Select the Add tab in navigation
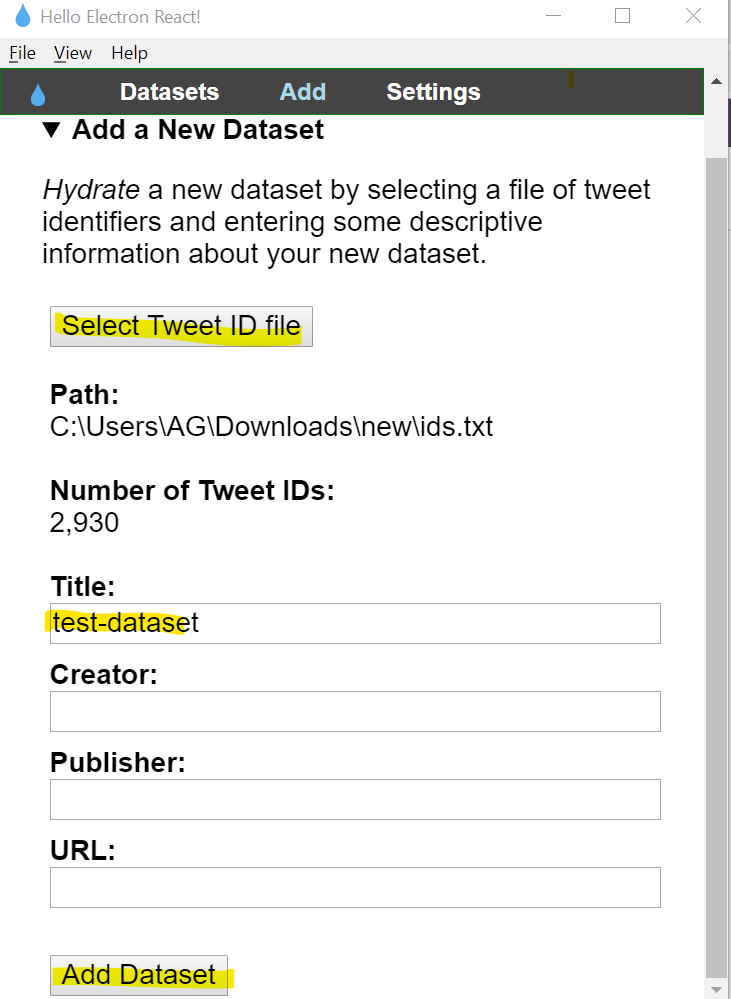Image resolution: width=731 pixels, height=999 pixels. click(302, 92)
